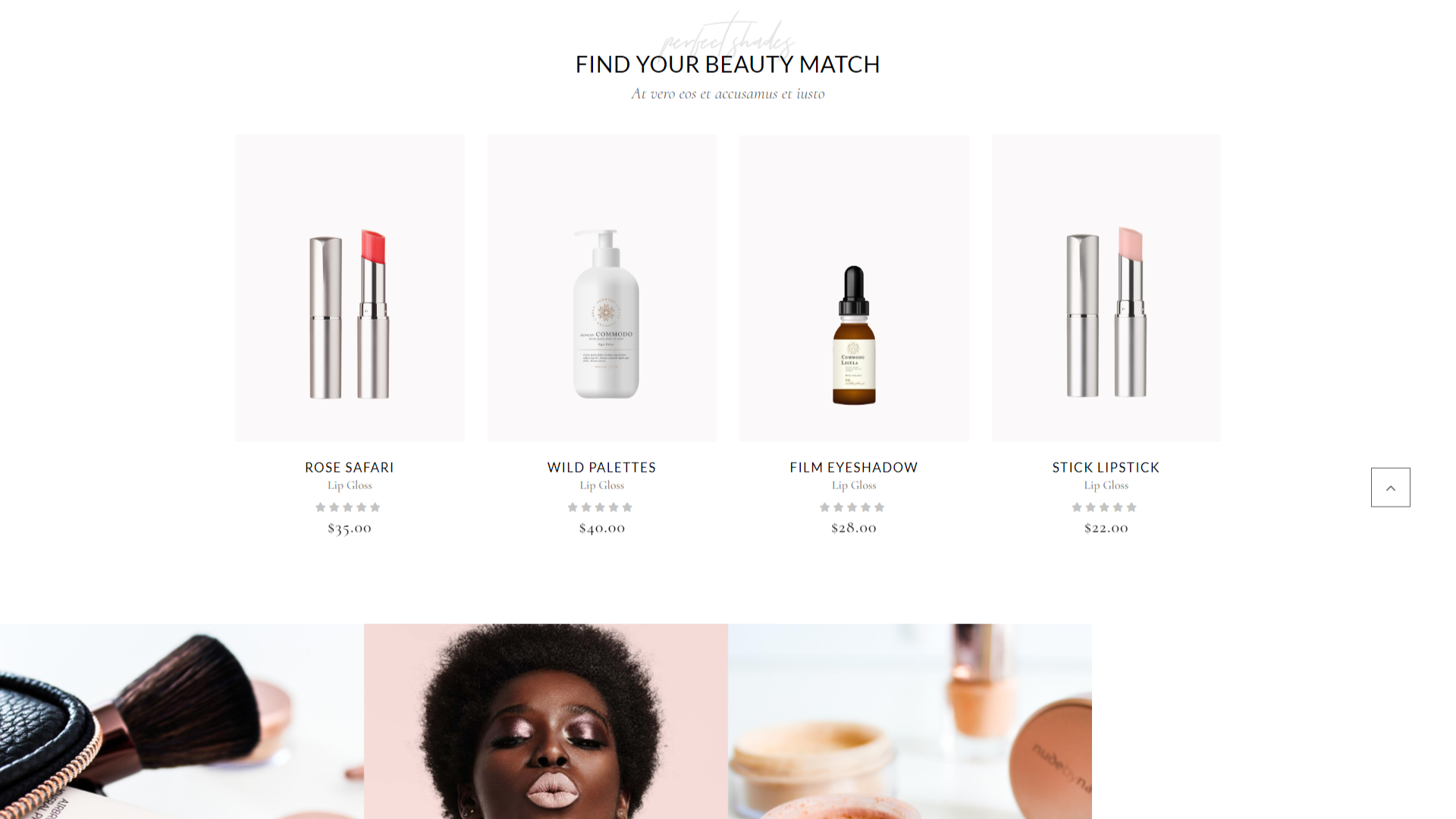Click the star rating under Film Eyeshadow

coord(852,507)
